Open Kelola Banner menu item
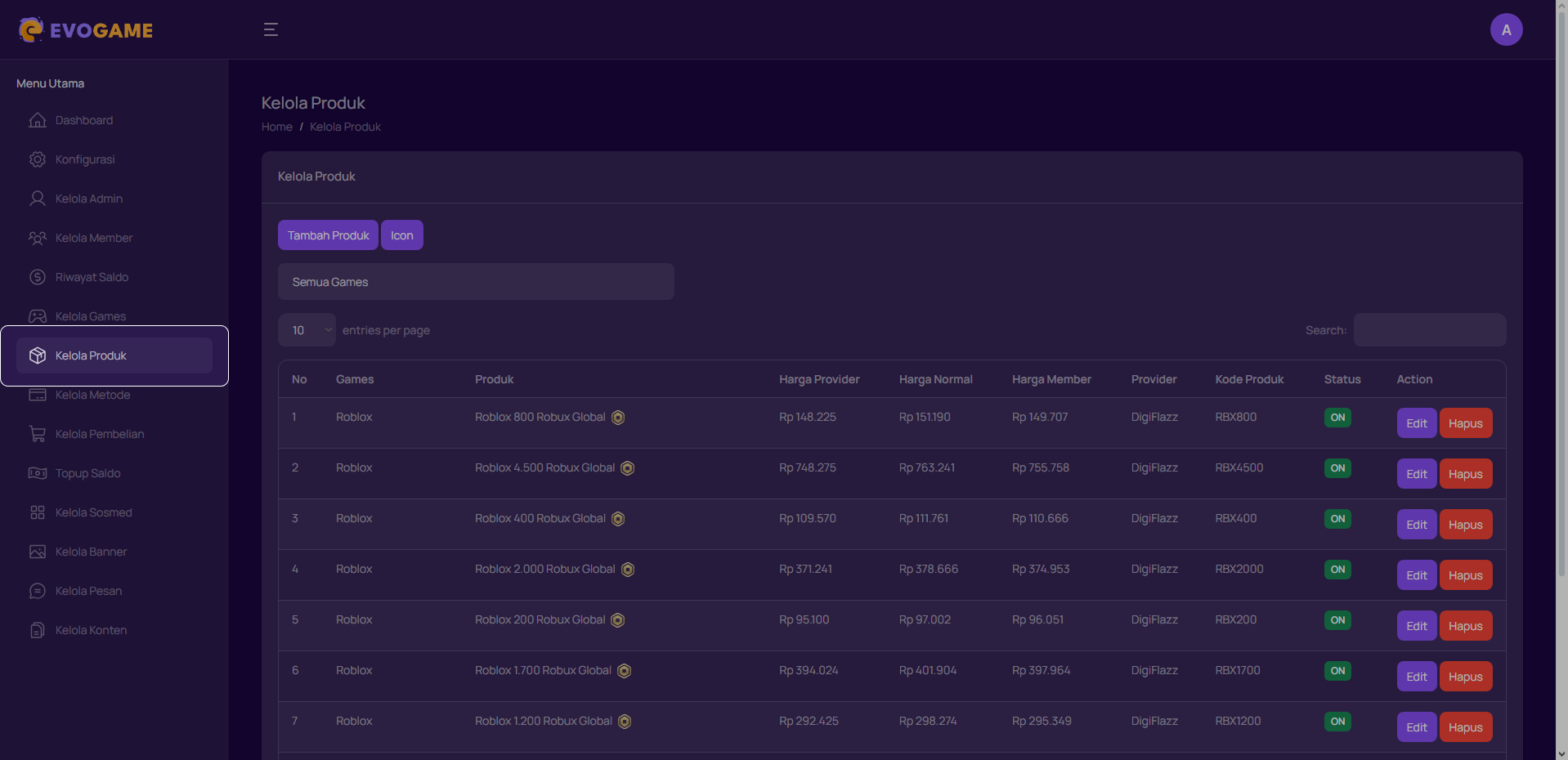 (x=114, y=552)
